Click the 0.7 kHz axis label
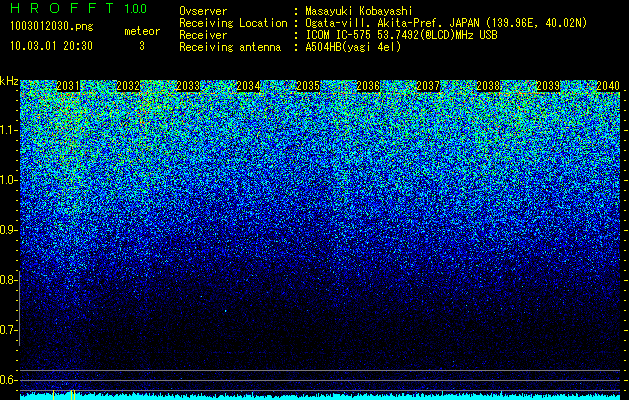Viewport: 629px width, 400px height. (9, 330)
